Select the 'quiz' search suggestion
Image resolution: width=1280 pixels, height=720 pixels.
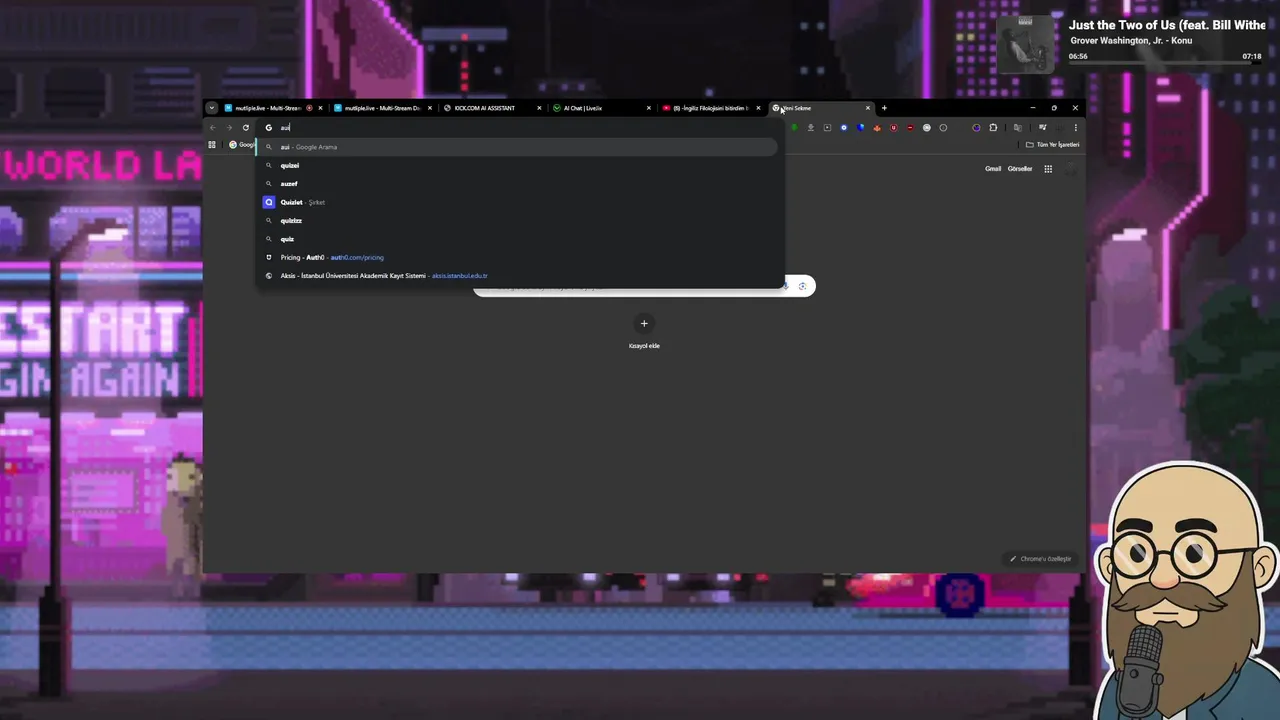tap(518, 239)
